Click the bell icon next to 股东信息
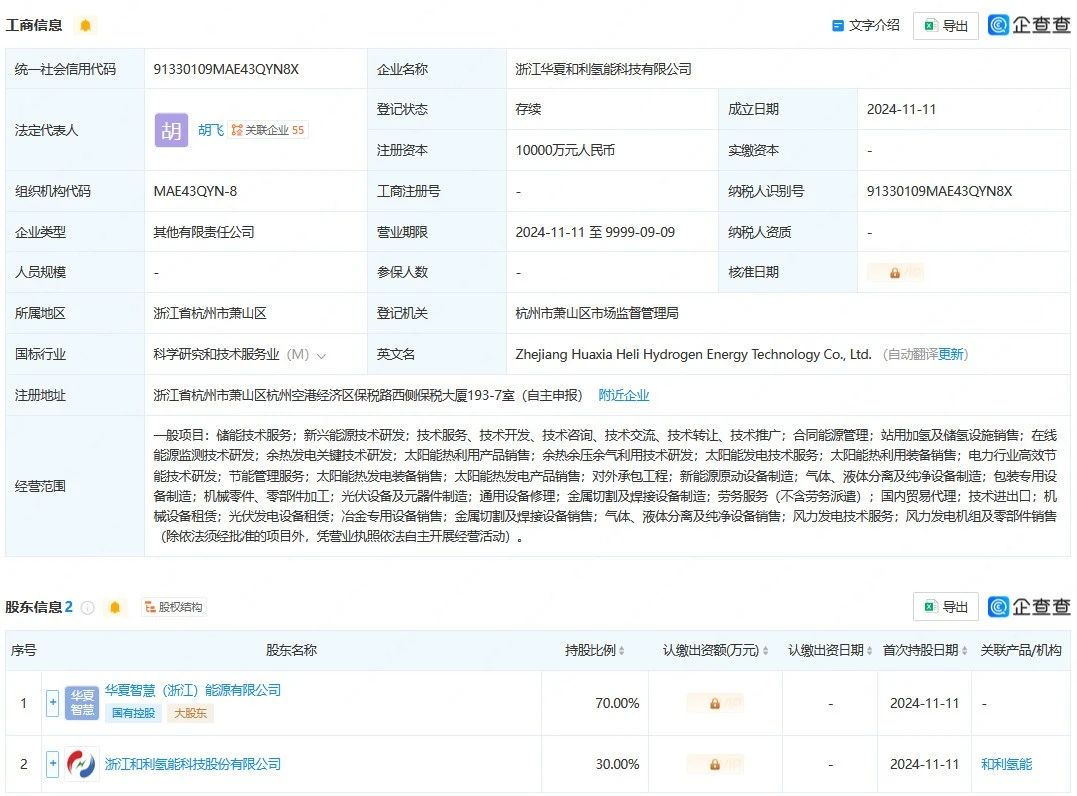 click(x=115, y=607)
